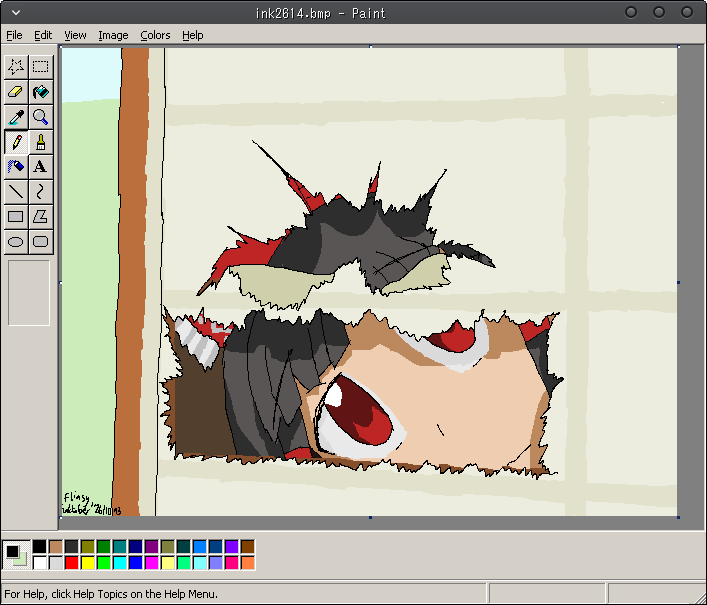
Task: Pick the navy blue palette swatch
Action: tap(136, 547)
